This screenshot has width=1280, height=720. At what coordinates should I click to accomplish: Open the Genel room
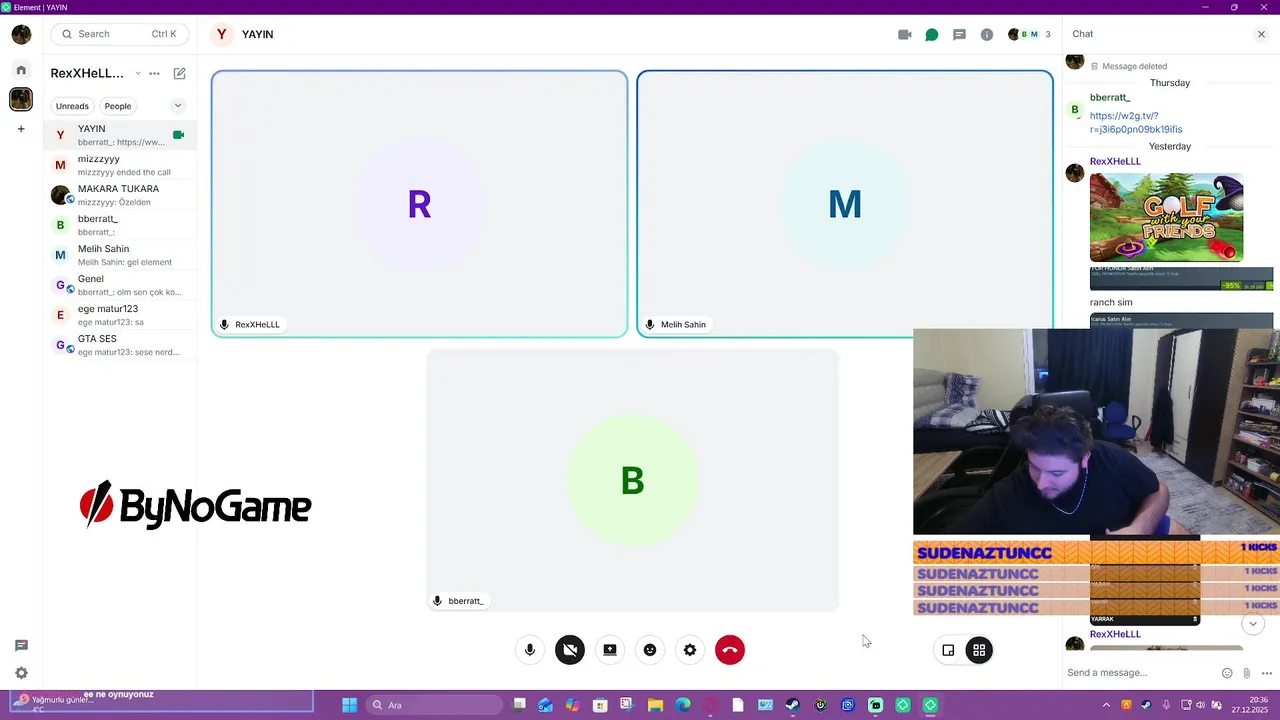coord(120,285)
